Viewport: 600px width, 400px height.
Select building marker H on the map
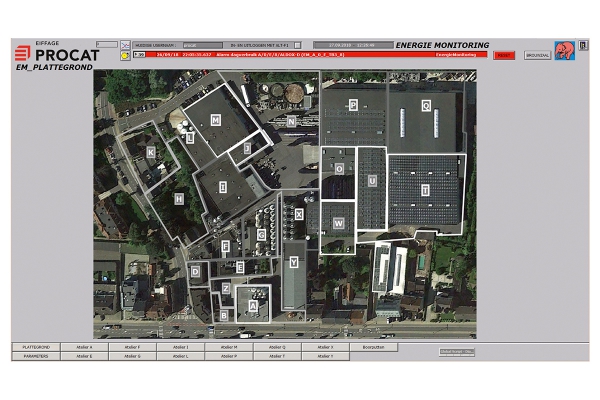coord(179,199)
